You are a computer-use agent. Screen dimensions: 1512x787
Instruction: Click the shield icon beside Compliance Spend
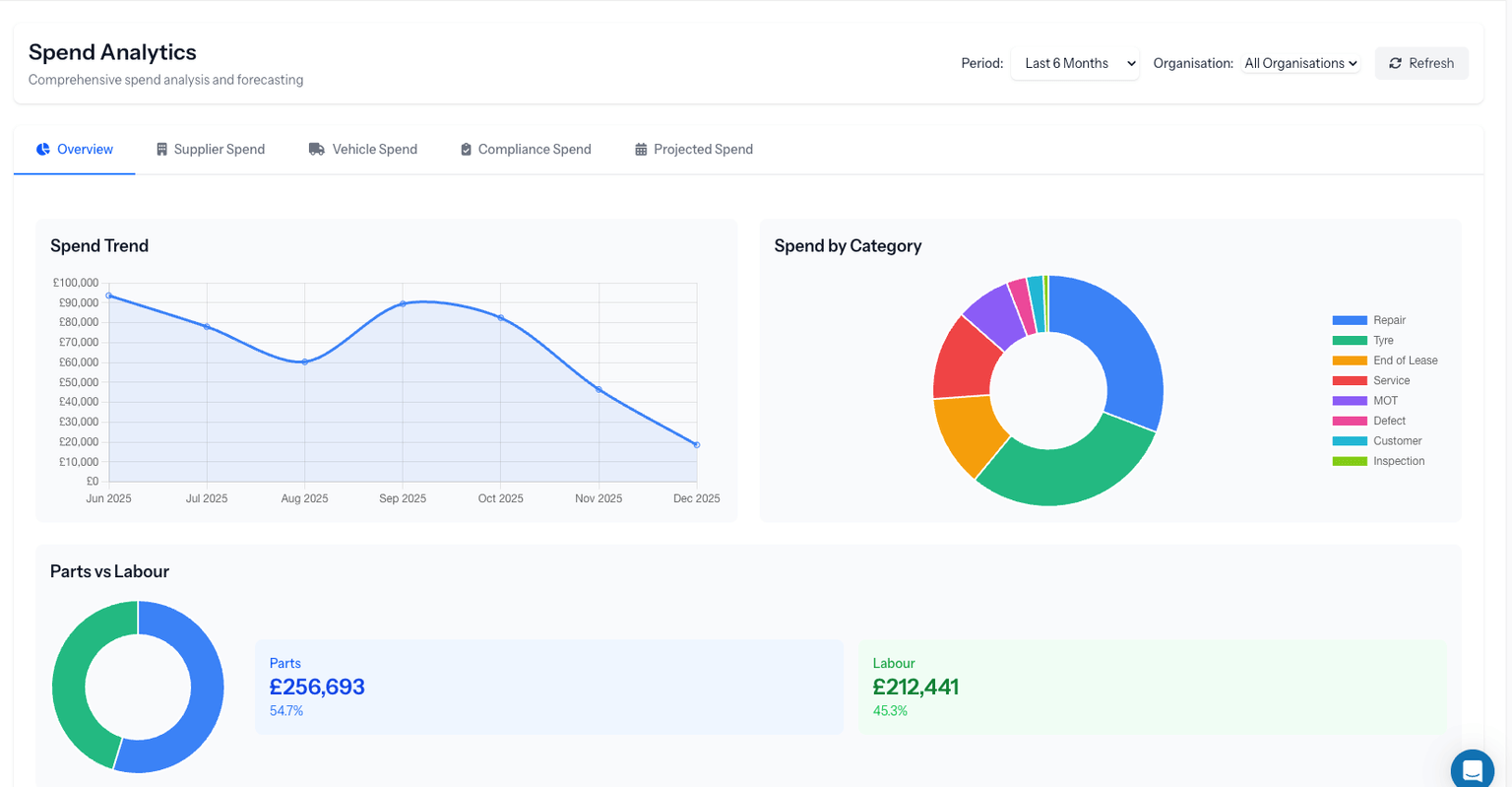pos(466,149)
